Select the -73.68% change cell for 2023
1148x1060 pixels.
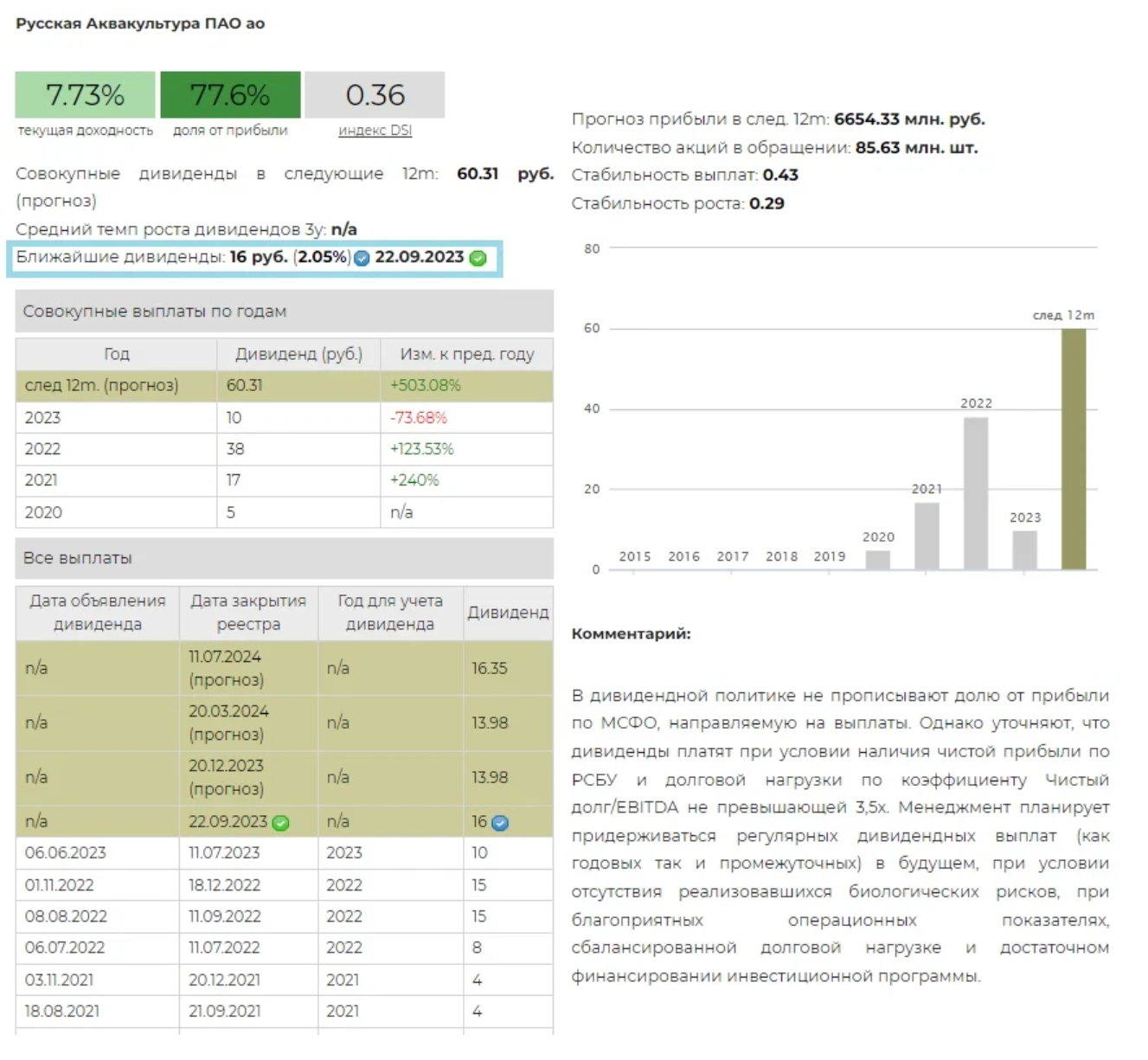pyautogui.click(x=466, y=418)
